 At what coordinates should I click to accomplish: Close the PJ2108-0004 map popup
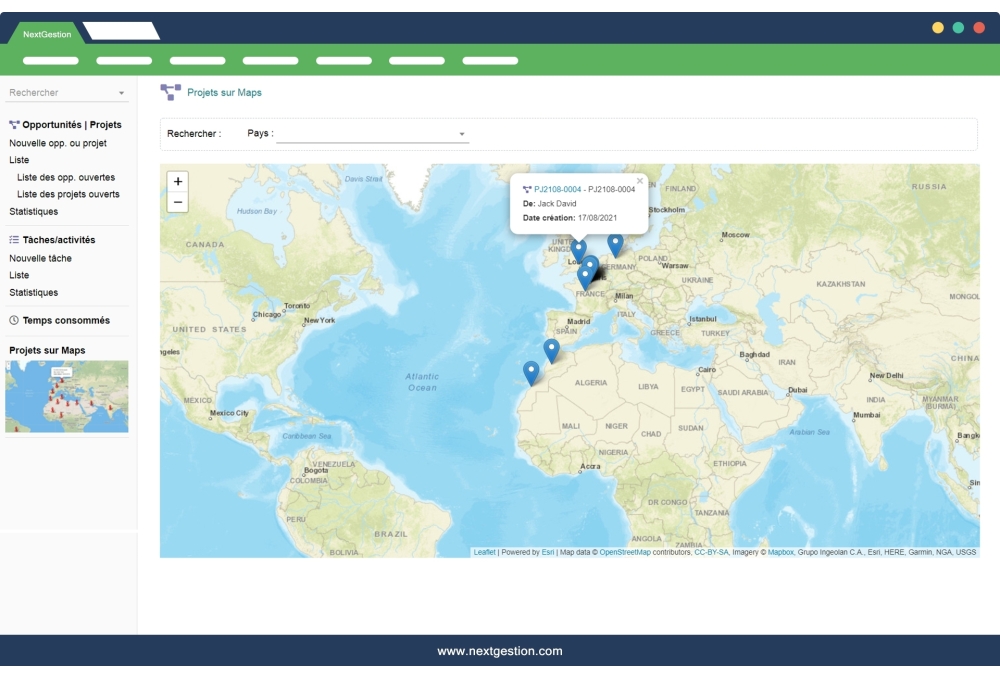tap(640, 181)
